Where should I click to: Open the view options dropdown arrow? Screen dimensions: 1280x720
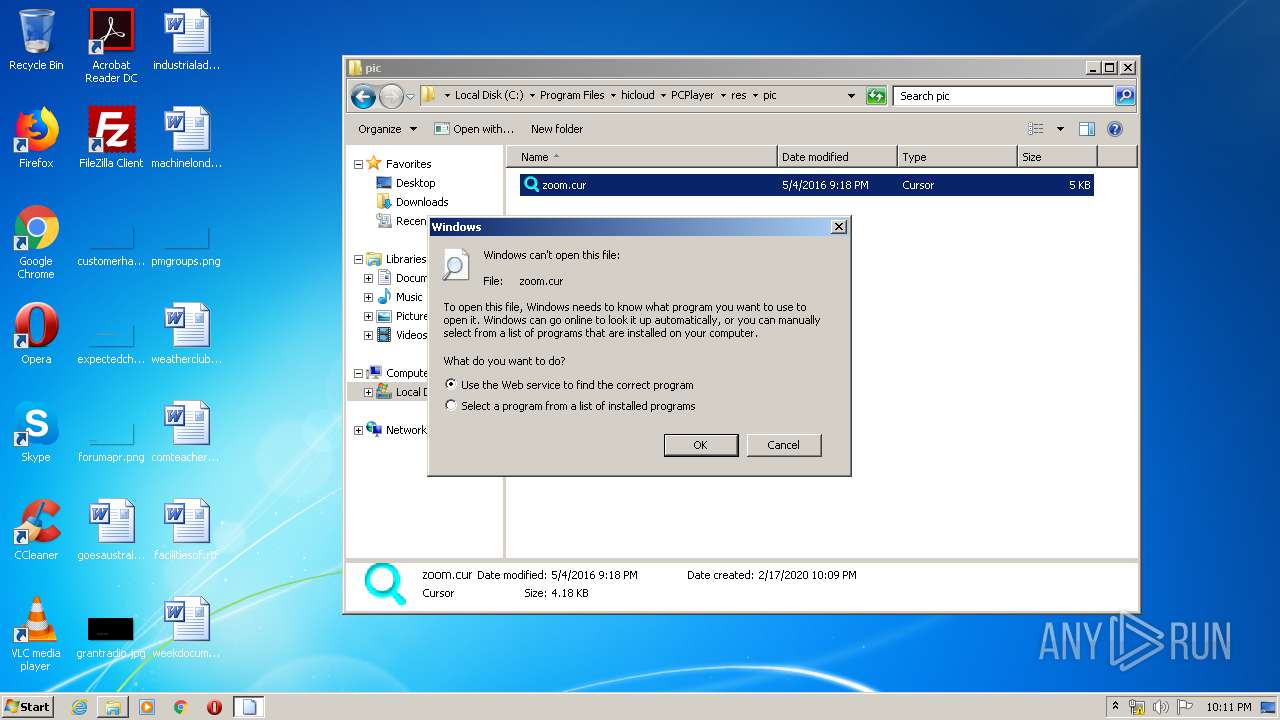pos(1060,129)
